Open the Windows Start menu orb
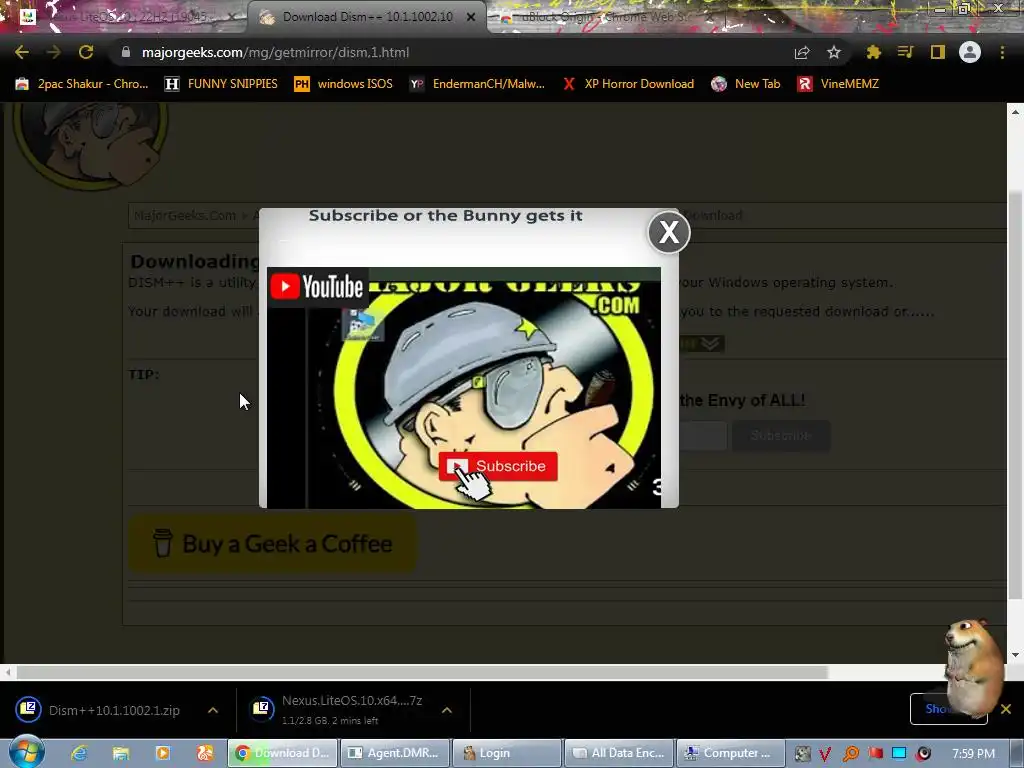The image size is (1024, 768). [x=27, y=752]
